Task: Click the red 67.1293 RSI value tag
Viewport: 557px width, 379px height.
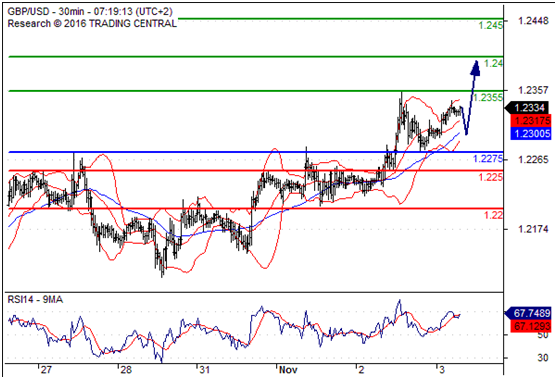Action: click(x=531, y=325)
